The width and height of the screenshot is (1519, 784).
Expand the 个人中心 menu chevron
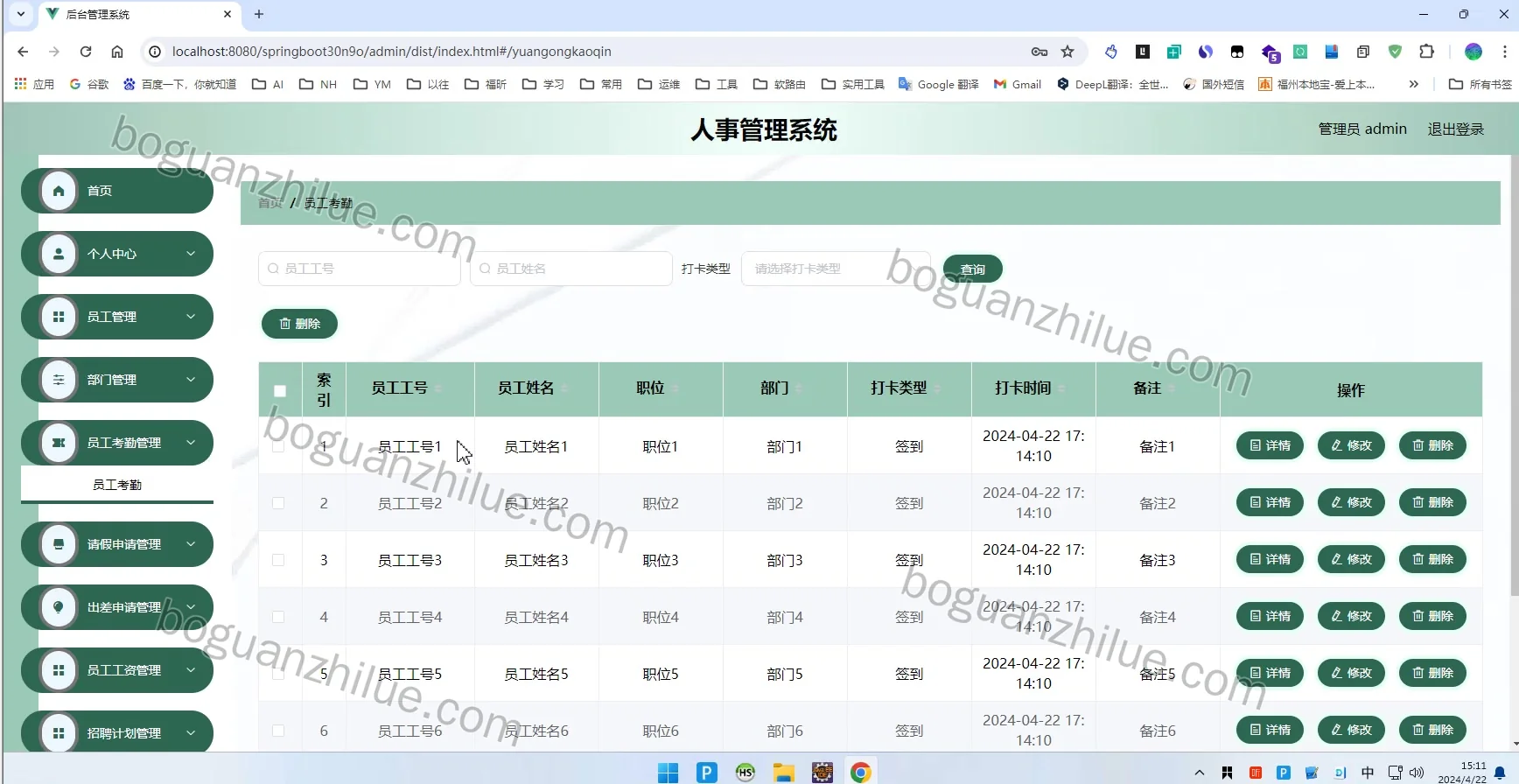coord(191,254)
